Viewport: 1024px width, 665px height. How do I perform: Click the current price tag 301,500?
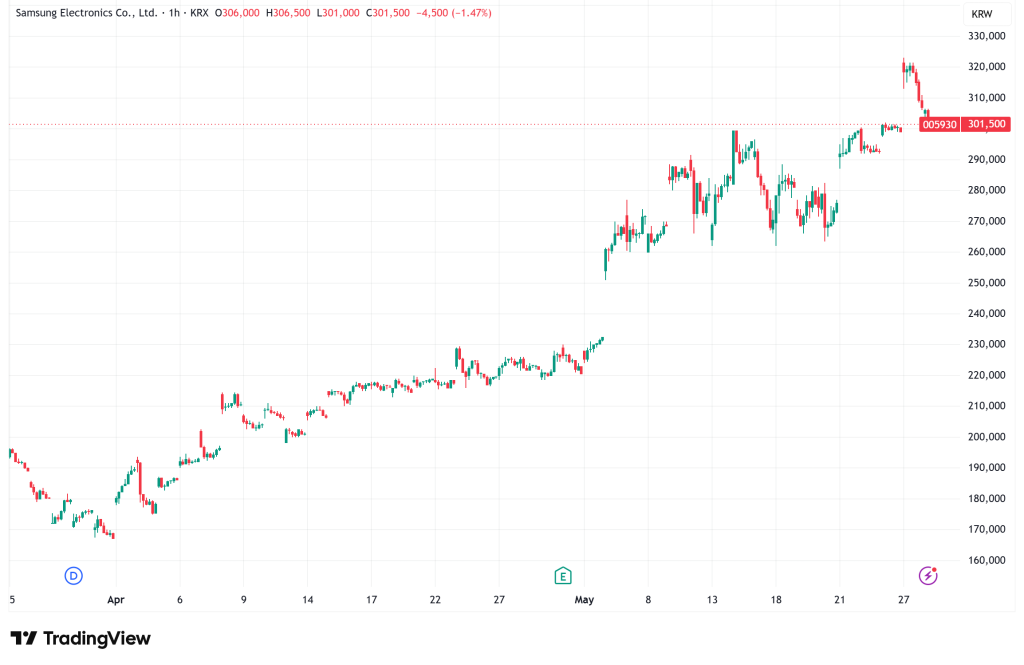click(x=986, y=124)
